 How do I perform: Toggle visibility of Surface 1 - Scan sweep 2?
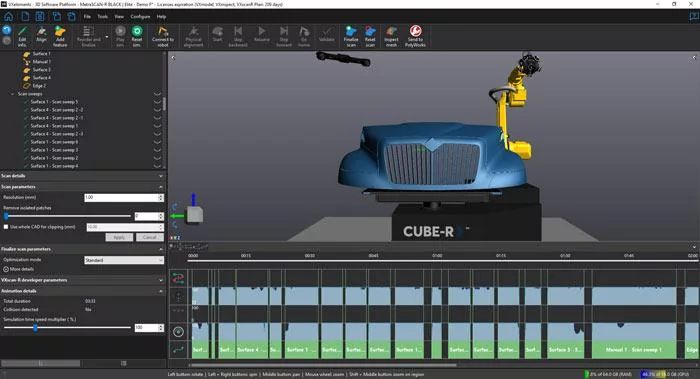[157, 158]
